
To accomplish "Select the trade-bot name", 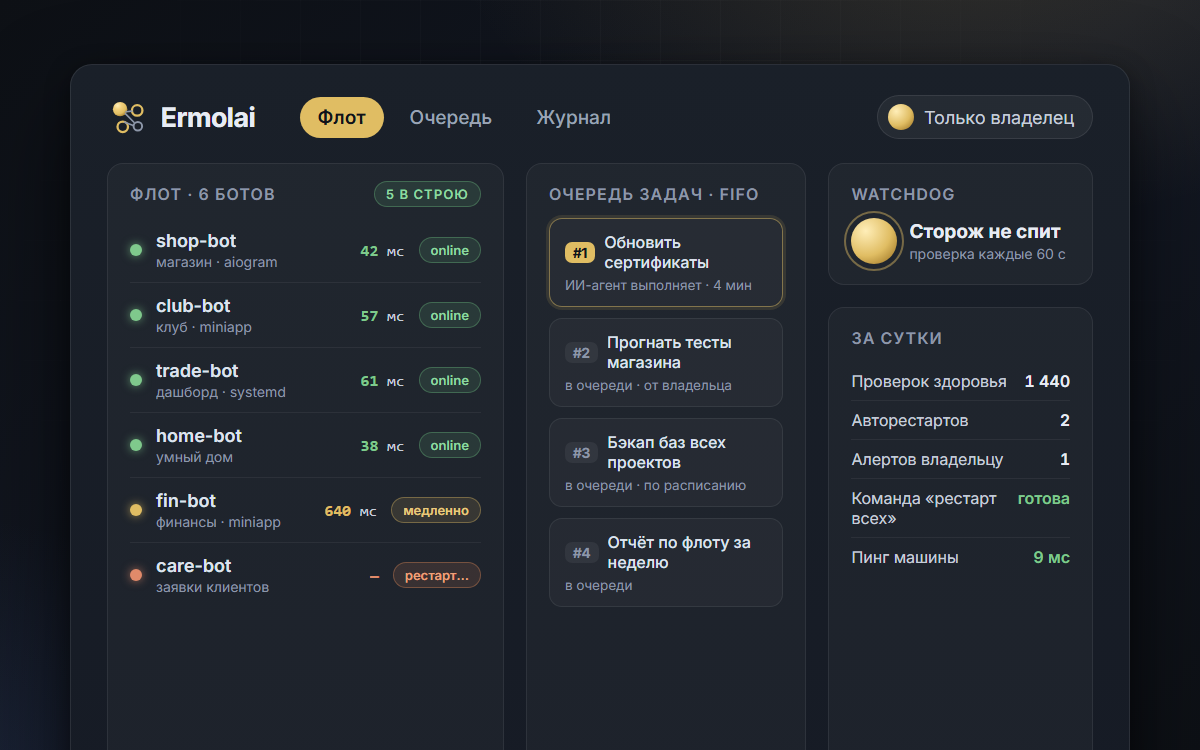I will [x=197, y=371].
